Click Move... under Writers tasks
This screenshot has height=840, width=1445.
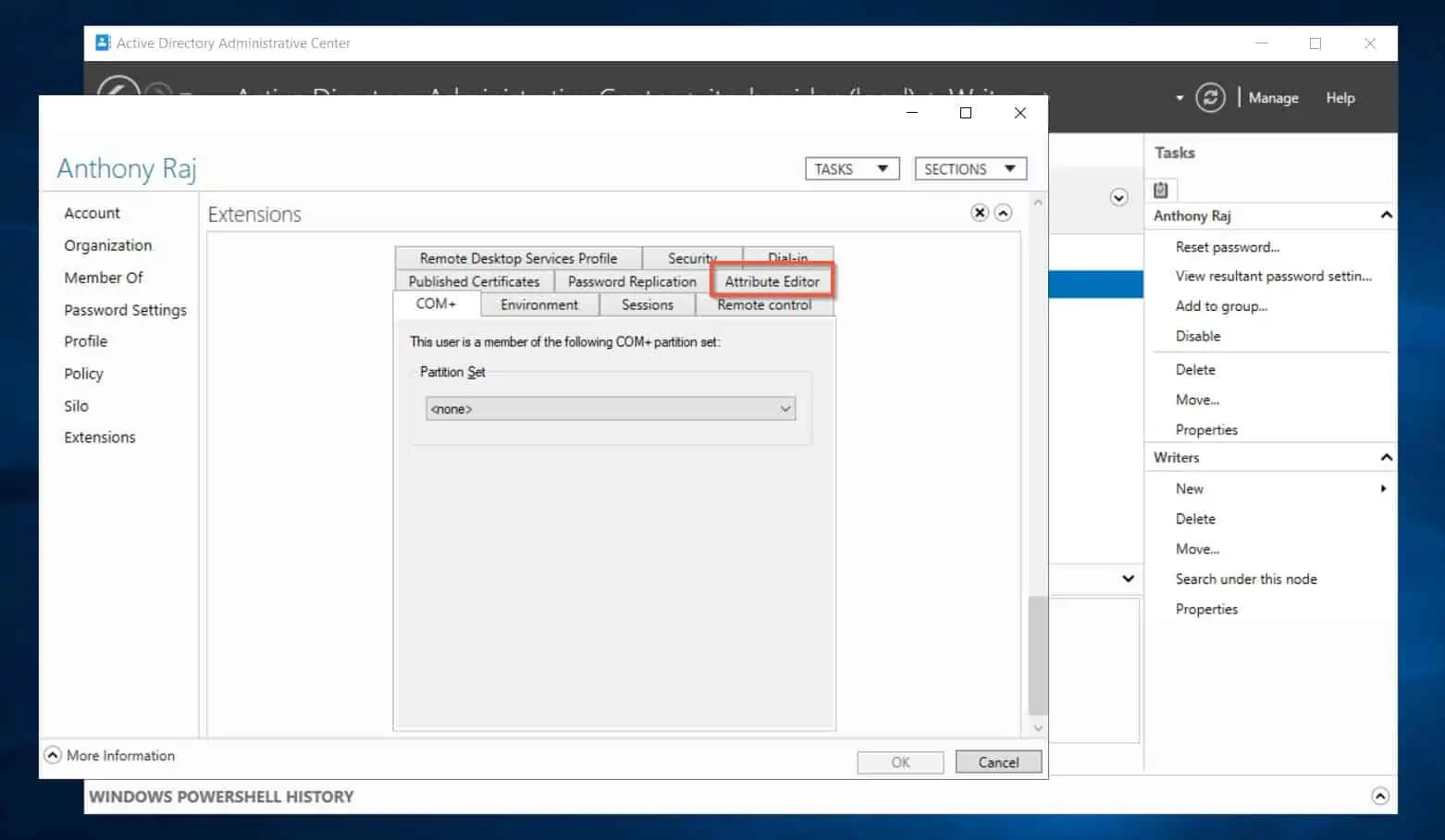(1197, 549)
